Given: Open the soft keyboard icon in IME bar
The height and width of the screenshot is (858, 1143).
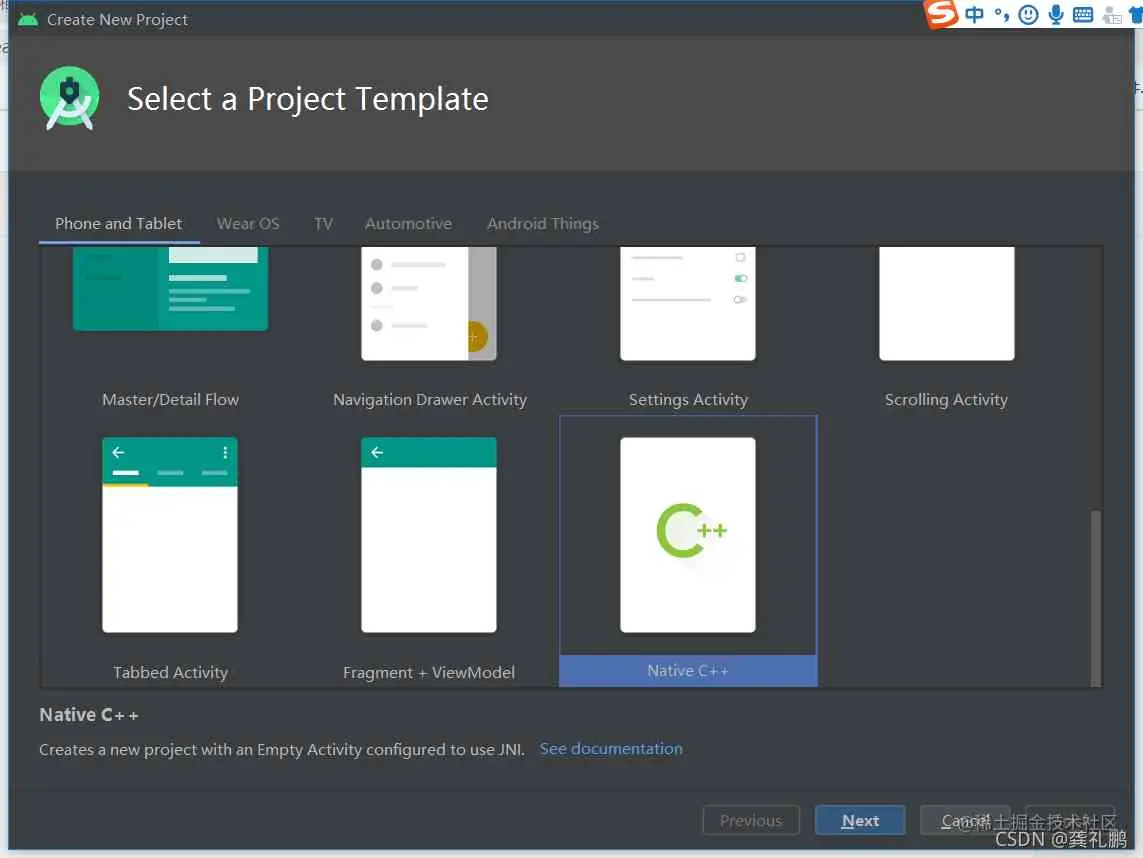Looking at the screenshot, I should point(1083,15).
